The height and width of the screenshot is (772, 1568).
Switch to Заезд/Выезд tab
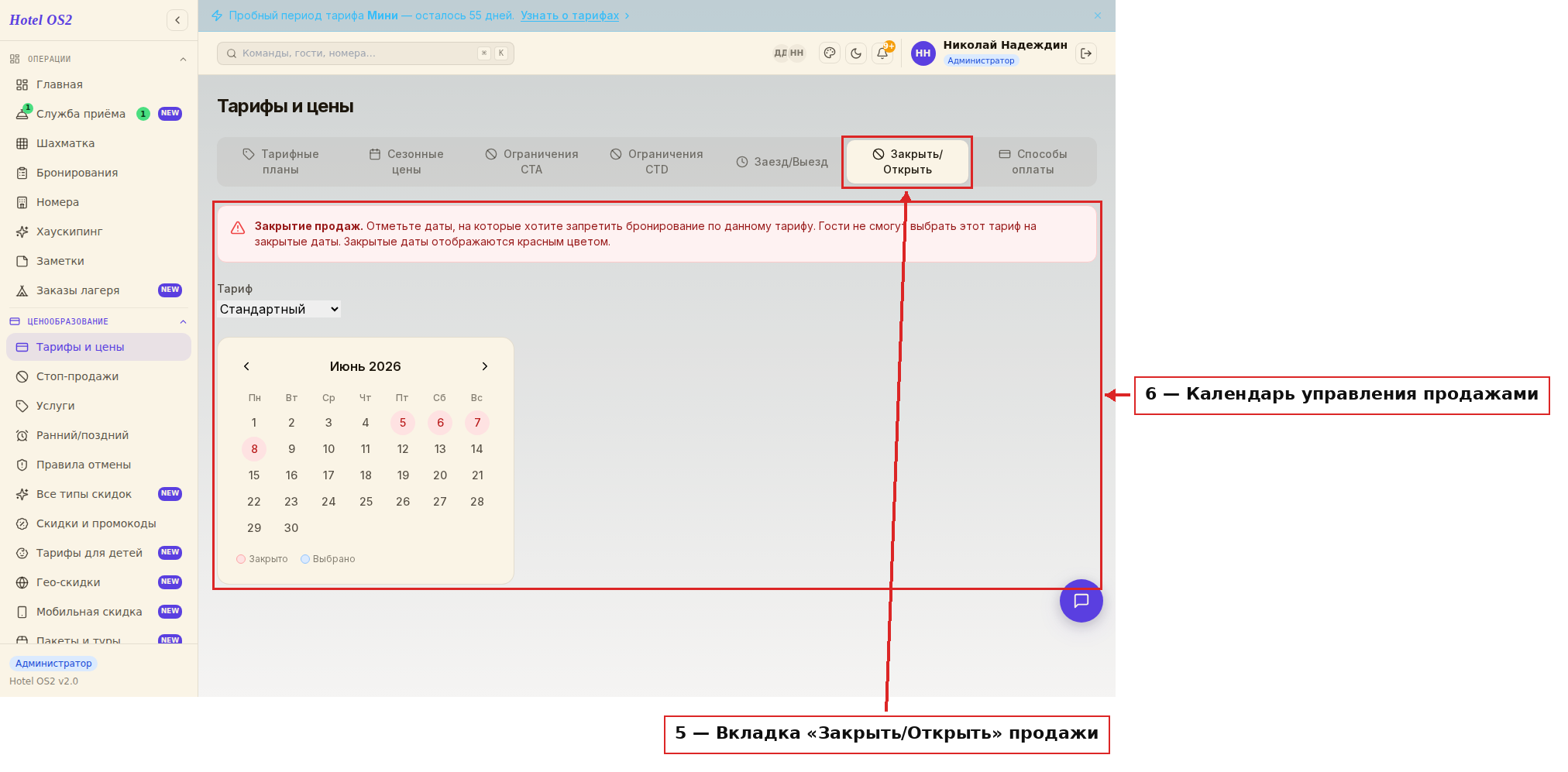coord(782,162)
